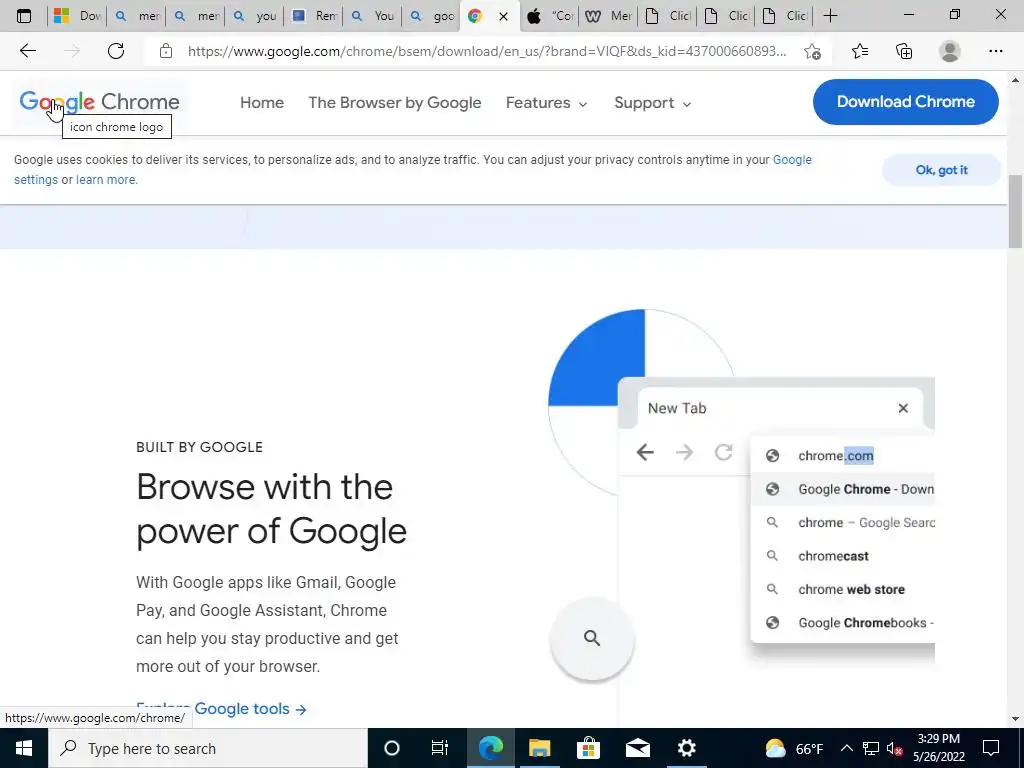This screenshot has width=1024, height=768.
Task: Open the learn more link
Action: tap(106, 180)
